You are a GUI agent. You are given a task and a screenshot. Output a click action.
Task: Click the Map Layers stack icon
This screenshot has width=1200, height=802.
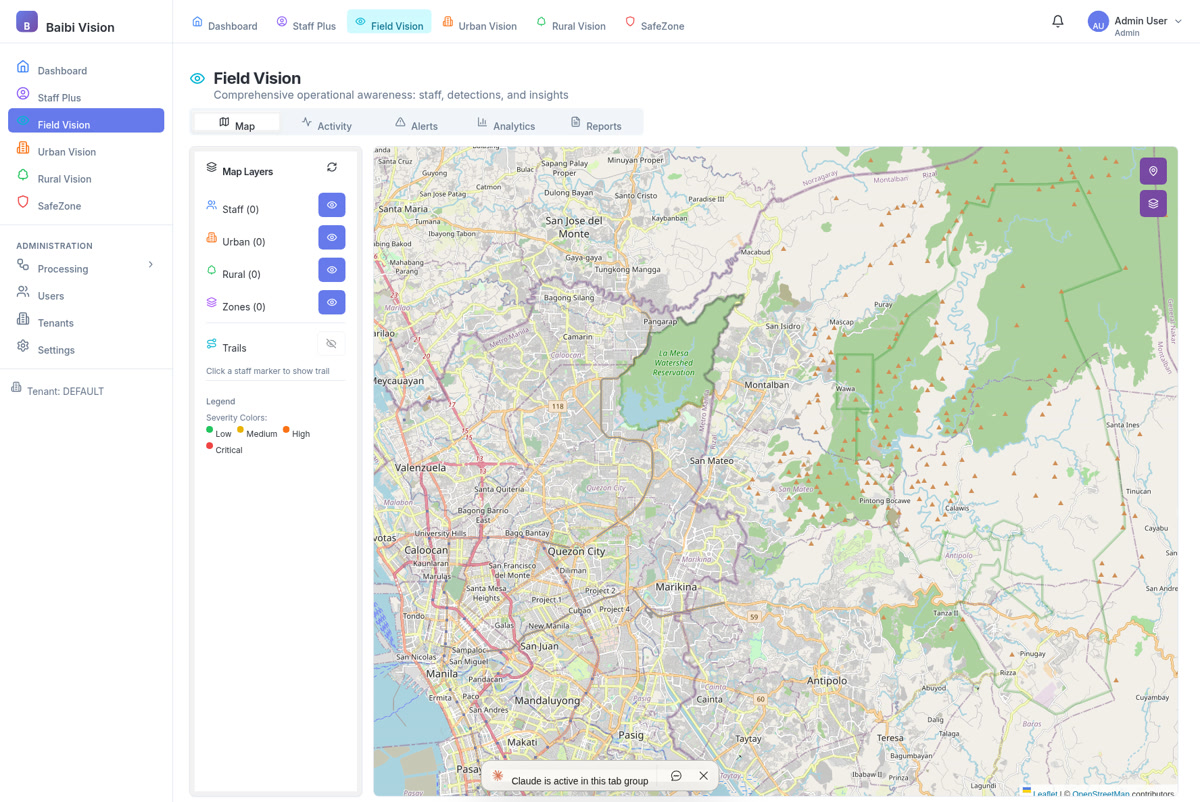[x=211, y=168]
